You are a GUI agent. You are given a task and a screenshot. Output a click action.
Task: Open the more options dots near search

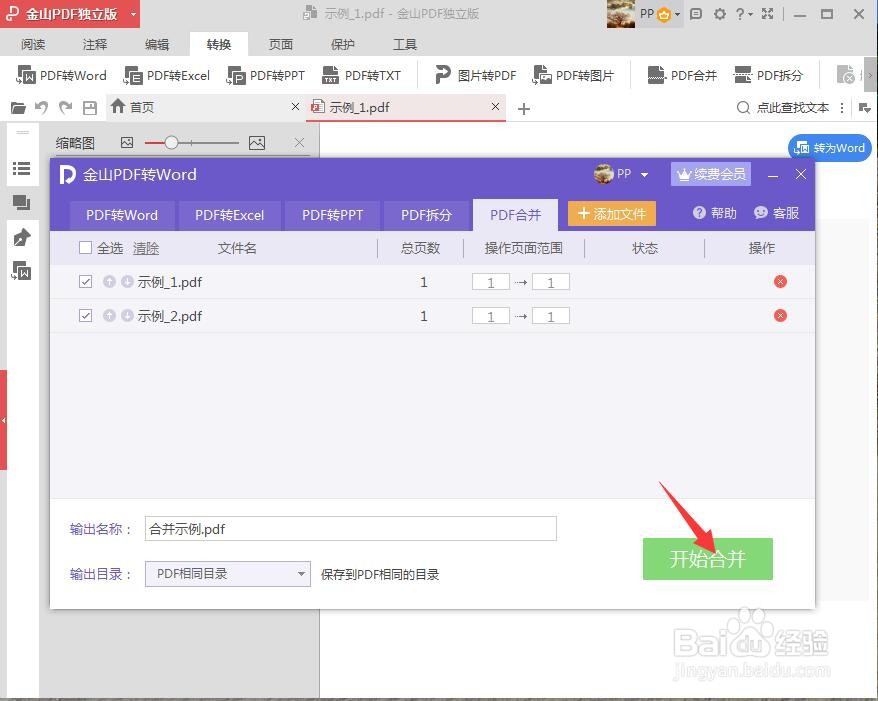tap(842, 108)
